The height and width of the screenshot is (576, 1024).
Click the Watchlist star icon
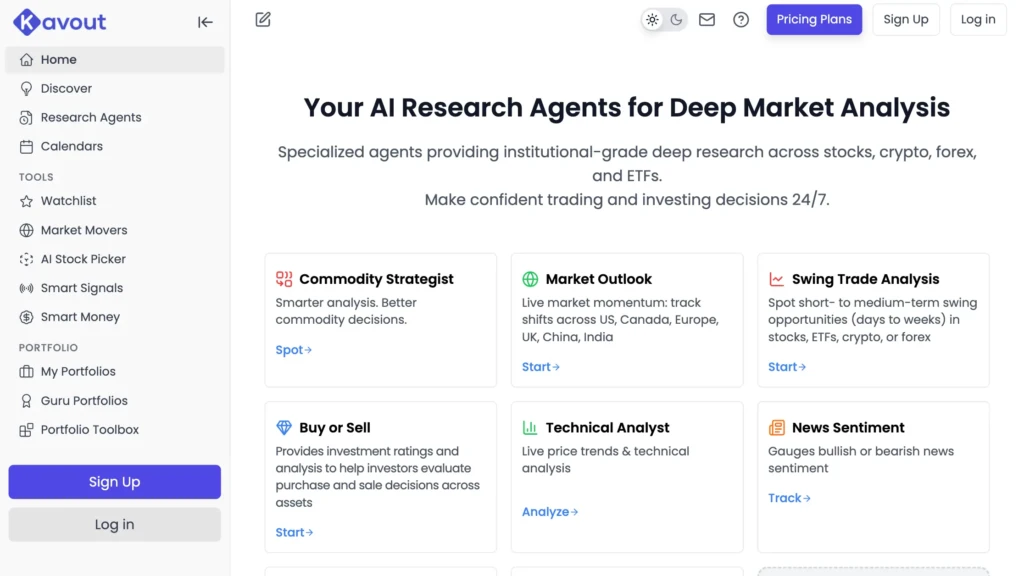tap(26, 201)
